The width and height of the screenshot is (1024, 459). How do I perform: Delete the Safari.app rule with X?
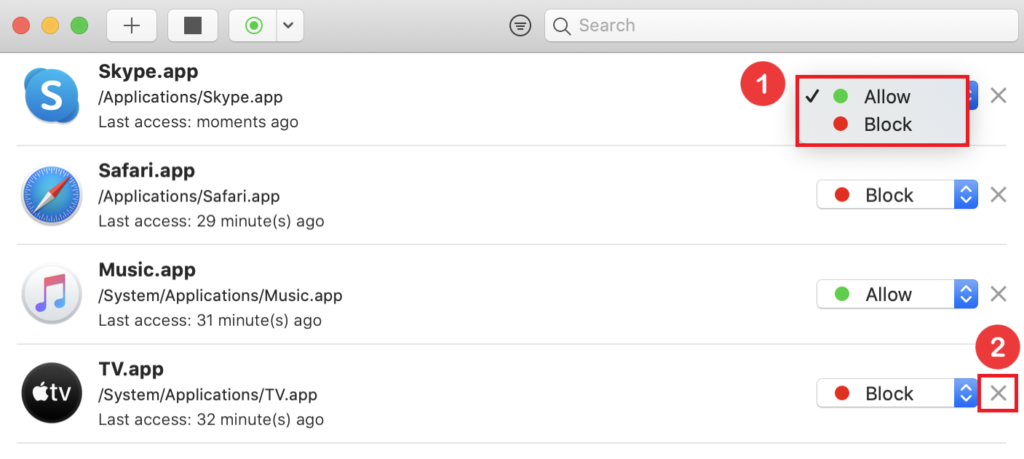[998, 195]
